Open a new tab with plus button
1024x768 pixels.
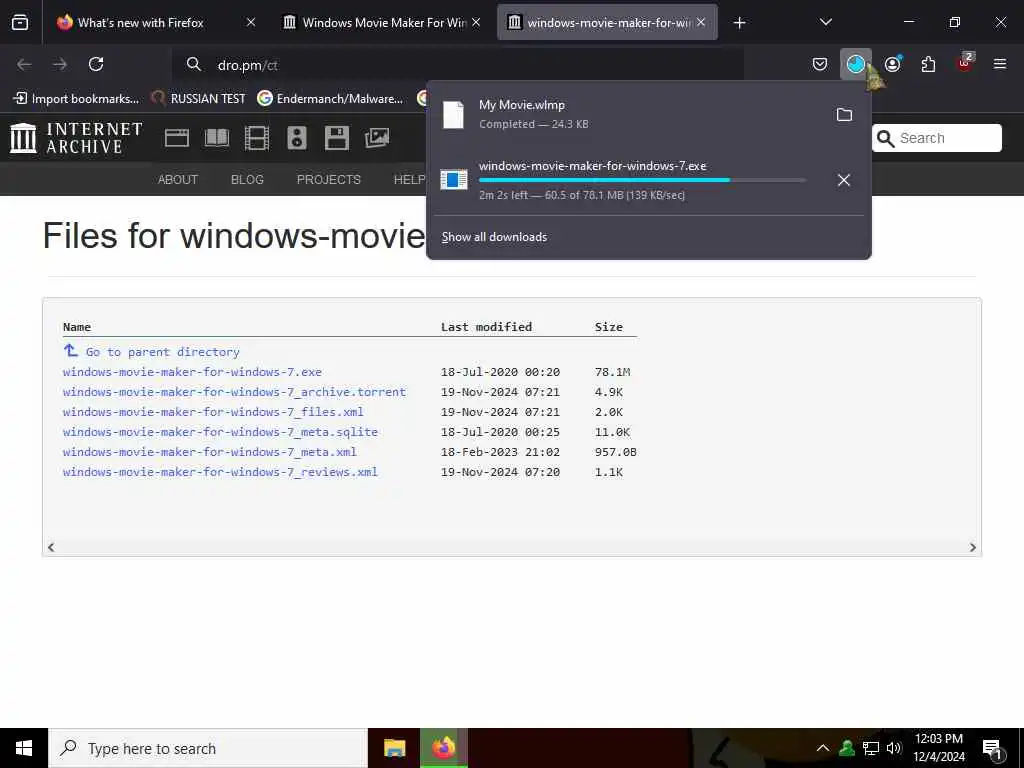739,23
